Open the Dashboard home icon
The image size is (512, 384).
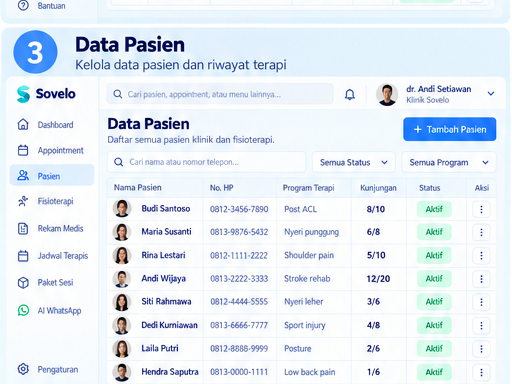point(23,124)
